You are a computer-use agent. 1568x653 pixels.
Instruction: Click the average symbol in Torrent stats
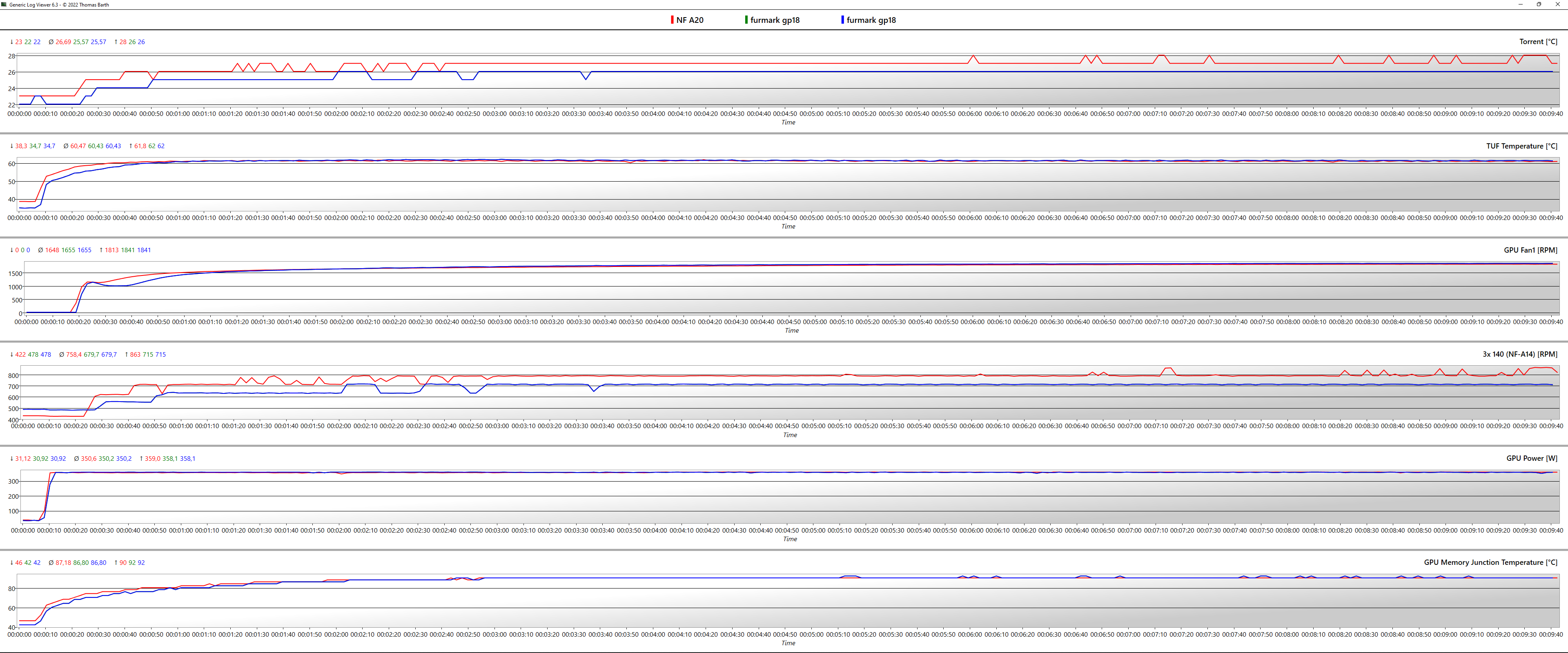pyautogui.click(x=51, y=42)
